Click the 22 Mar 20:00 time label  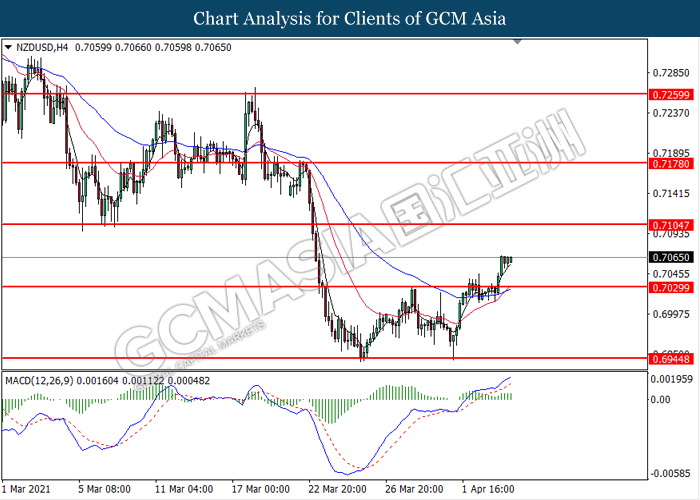tap(338, 489)
